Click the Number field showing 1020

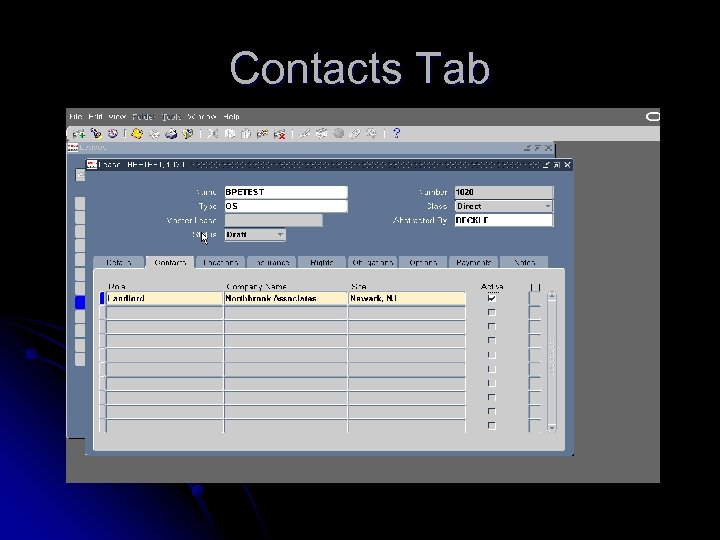(504, 192)
